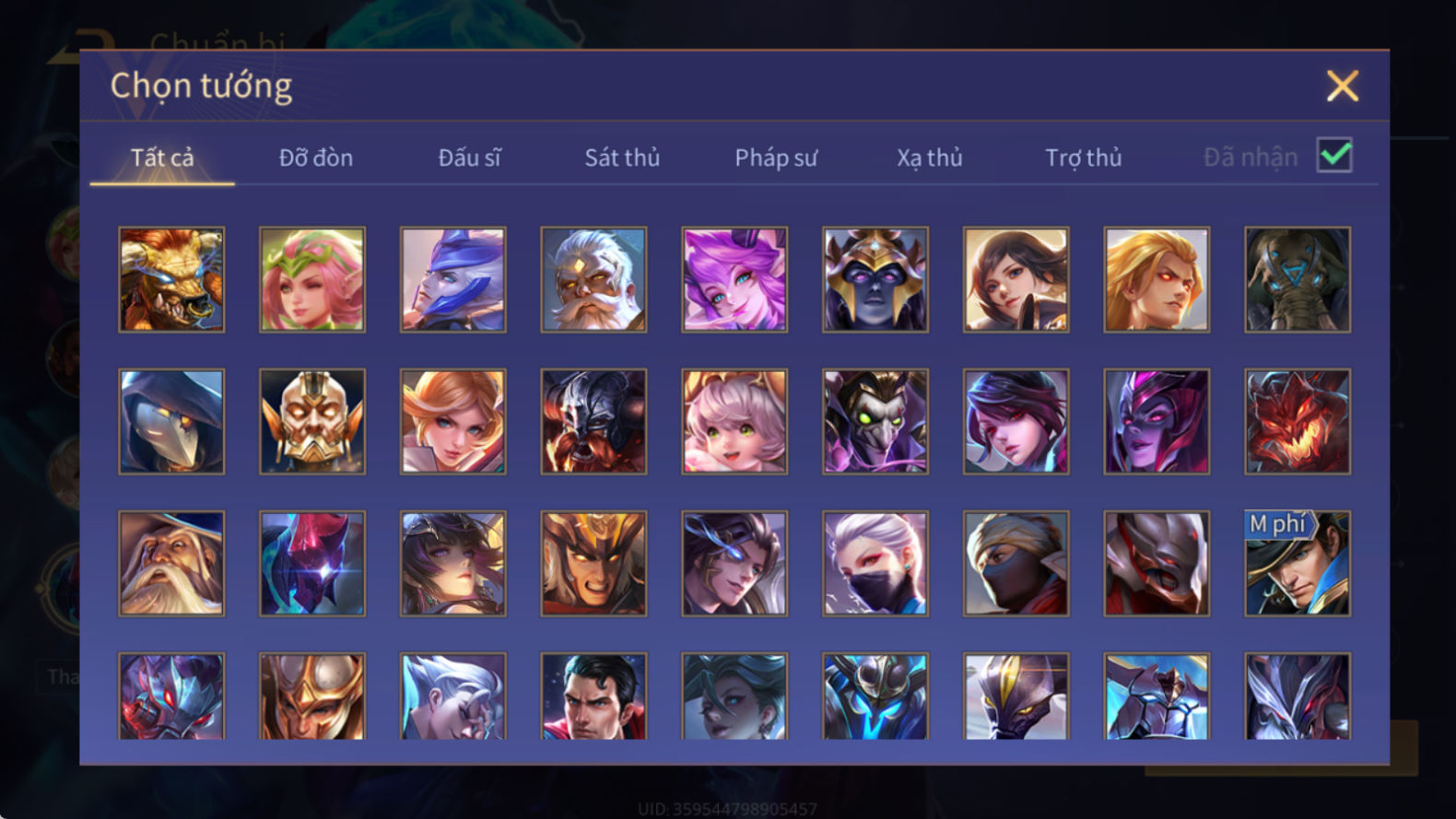The image size is (1456, 819).
Task: Select the golden bull hero portrait
Action: (x=171, y=280)
